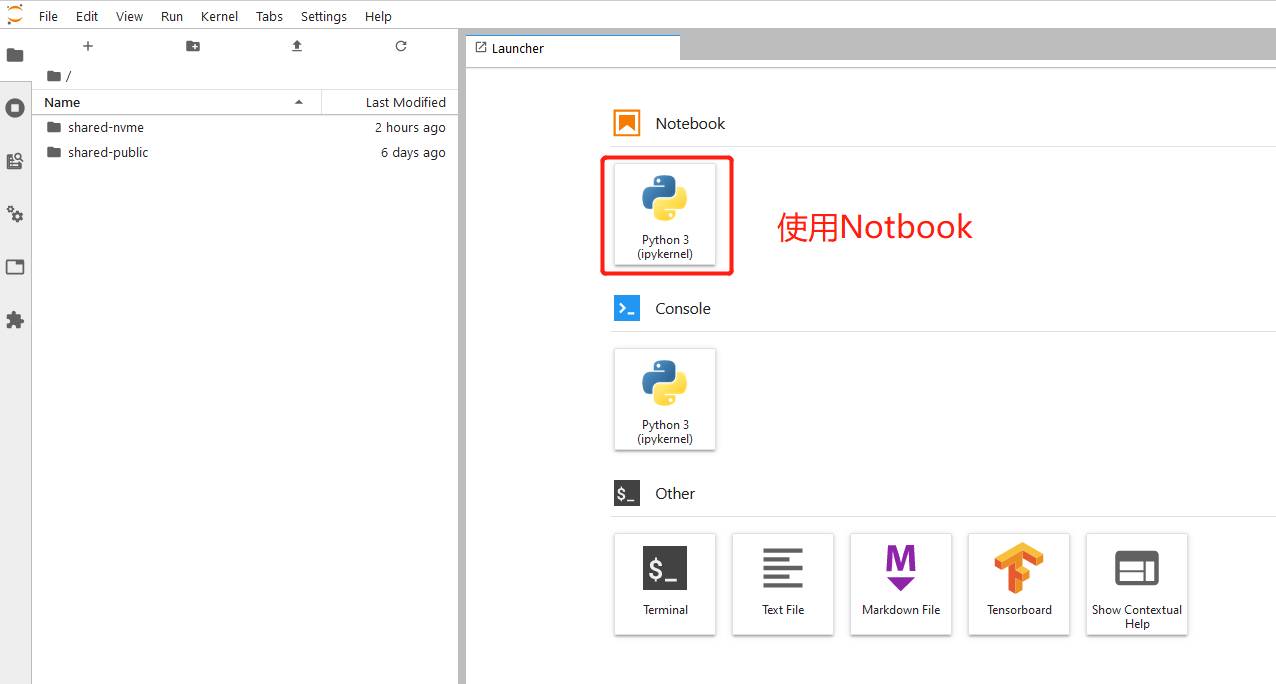Click the root folder breadcrumb icon

coord(54,76)
